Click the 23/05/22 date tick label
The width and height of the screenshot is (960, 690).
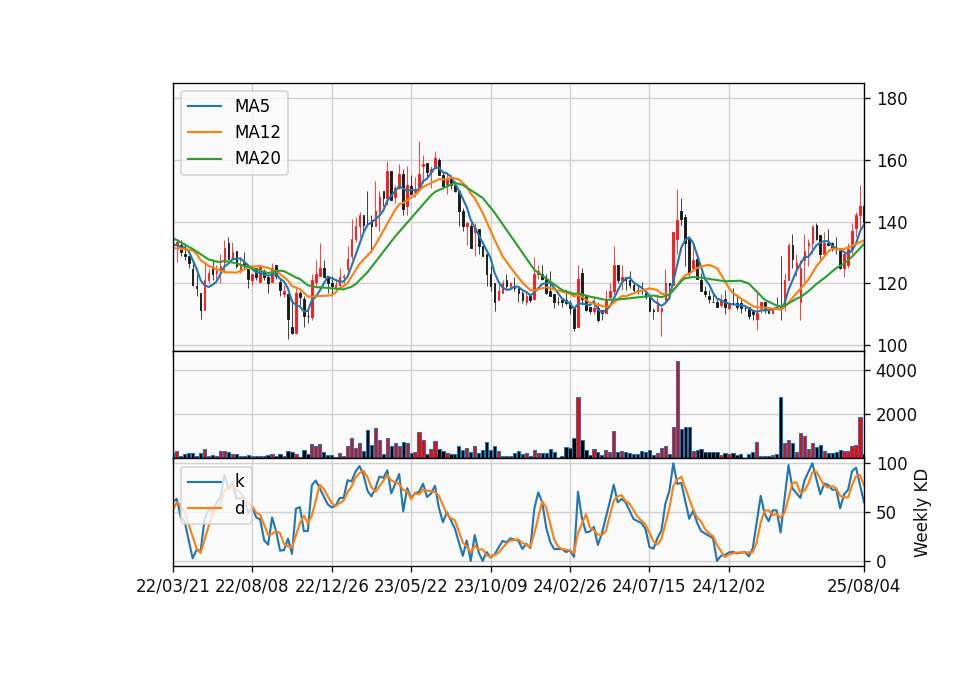click(x=411, y=587)
